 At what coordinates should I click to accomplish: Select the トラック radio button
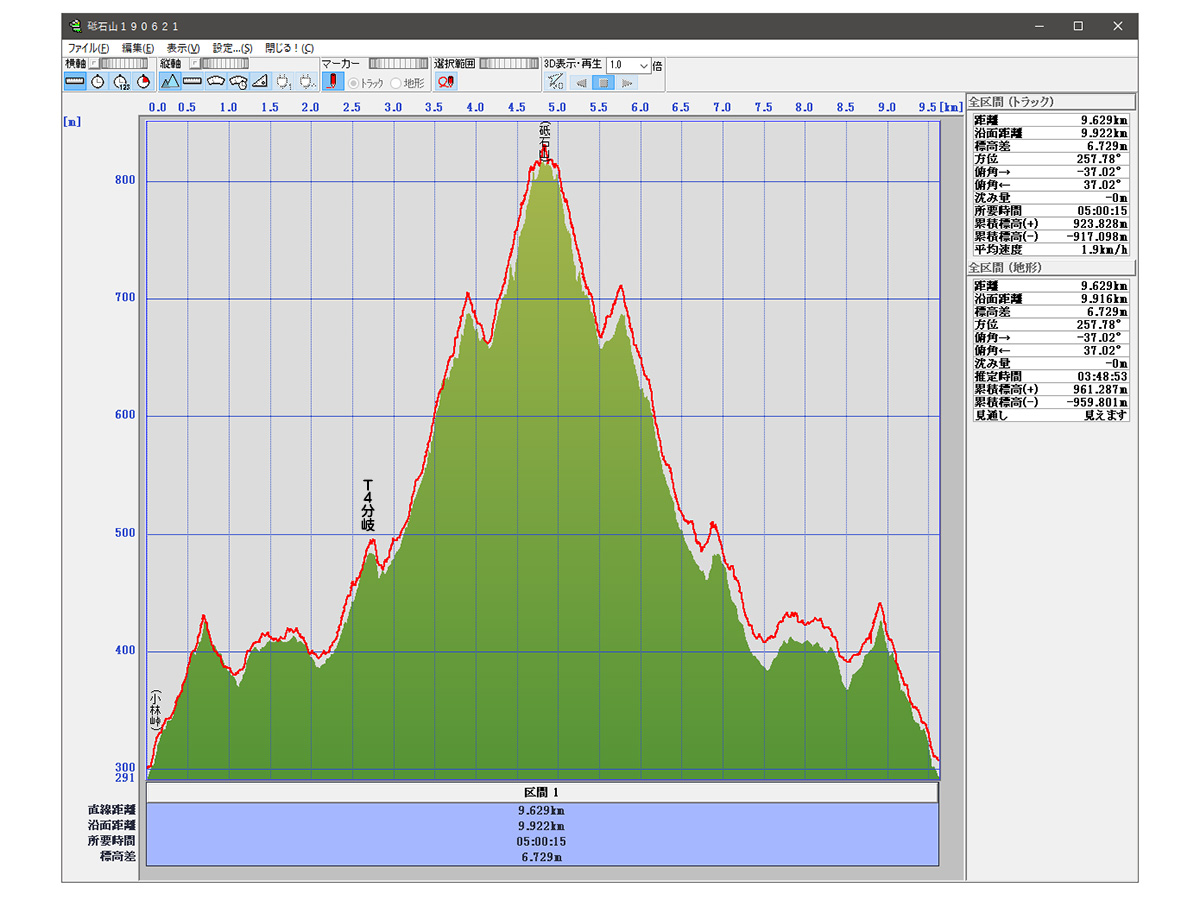click(354, 83)
